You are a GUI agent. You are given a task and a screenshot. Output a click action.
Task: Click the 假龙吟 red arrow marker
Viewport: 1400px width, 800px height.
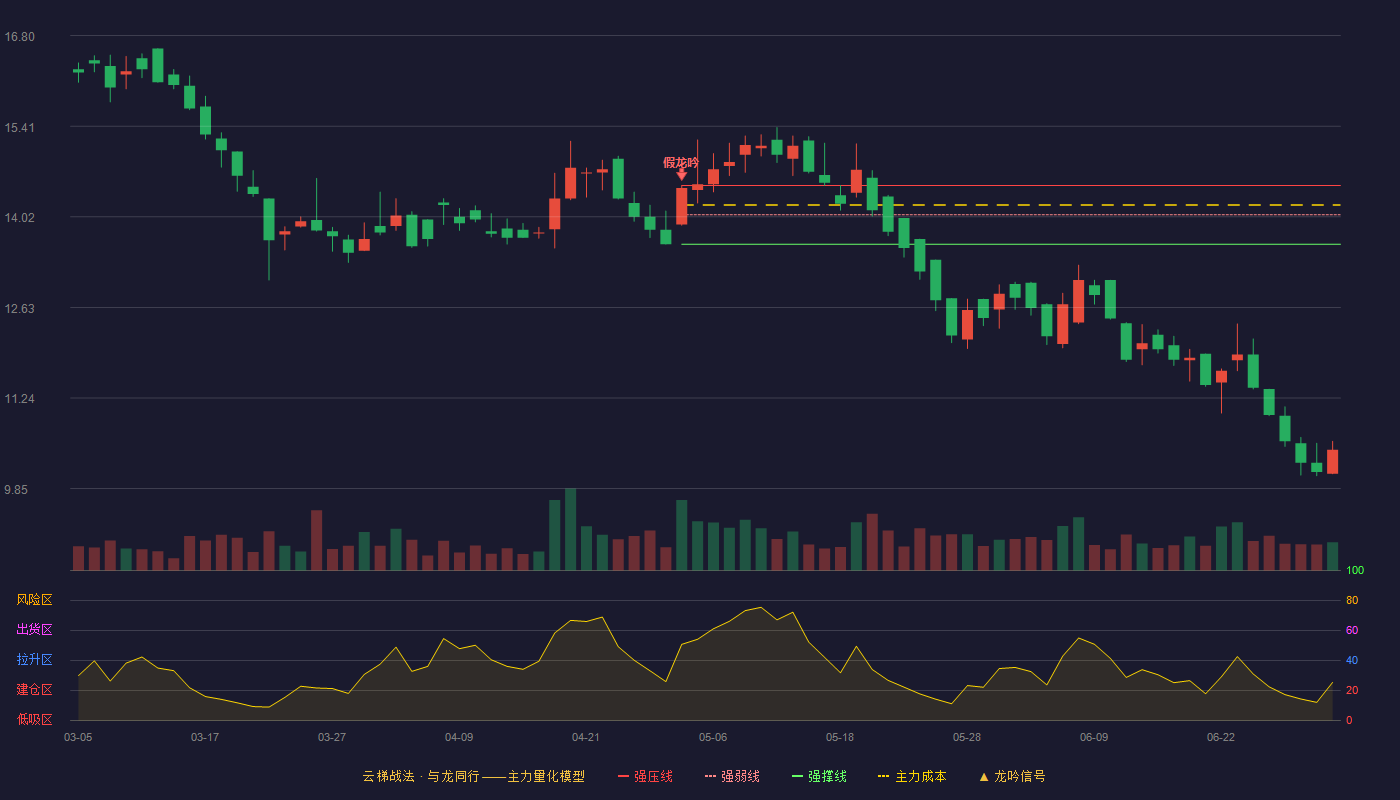point(682,175)
